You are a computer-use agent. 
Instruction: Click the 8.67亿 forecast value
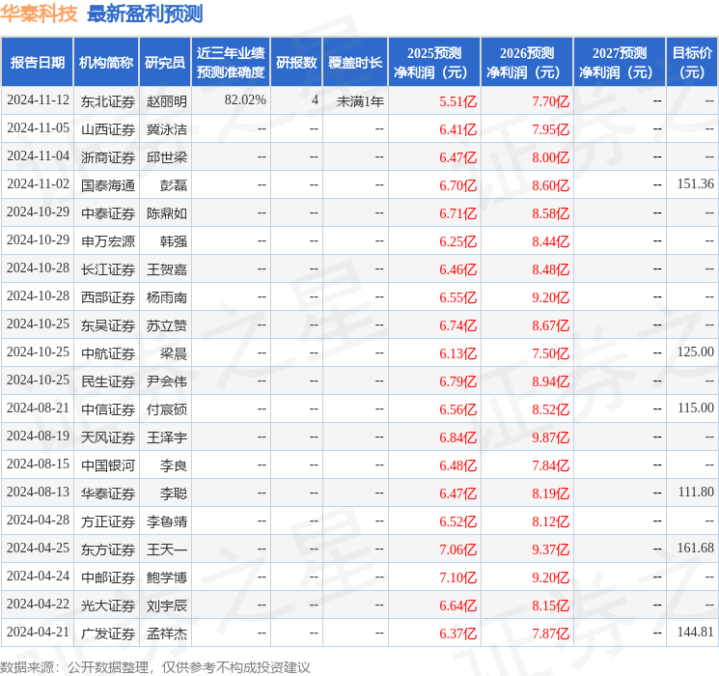tap(551, 325)
